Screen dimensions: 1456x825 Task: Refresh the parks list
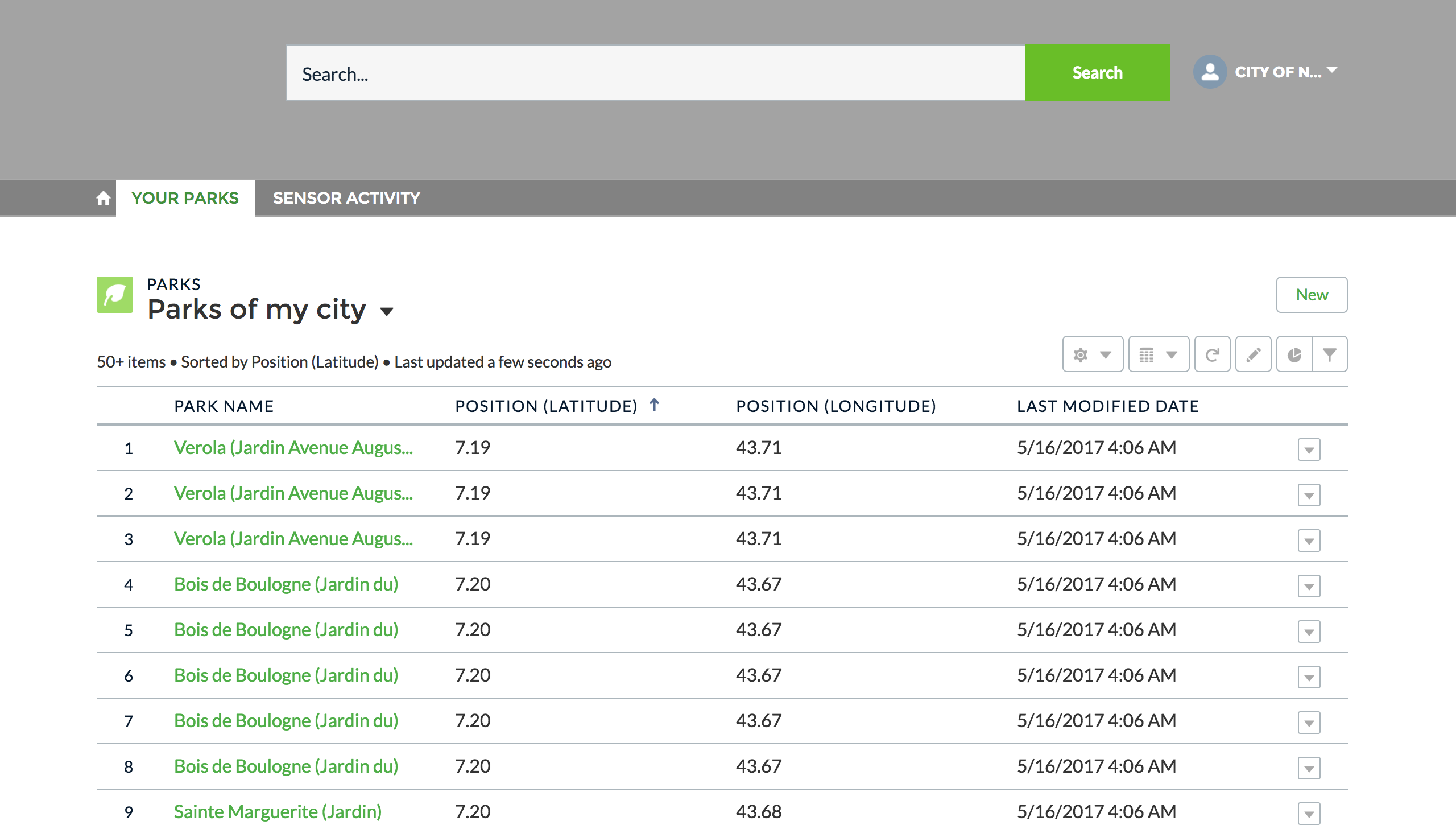pyautogui.click(x=1212, y=354)
